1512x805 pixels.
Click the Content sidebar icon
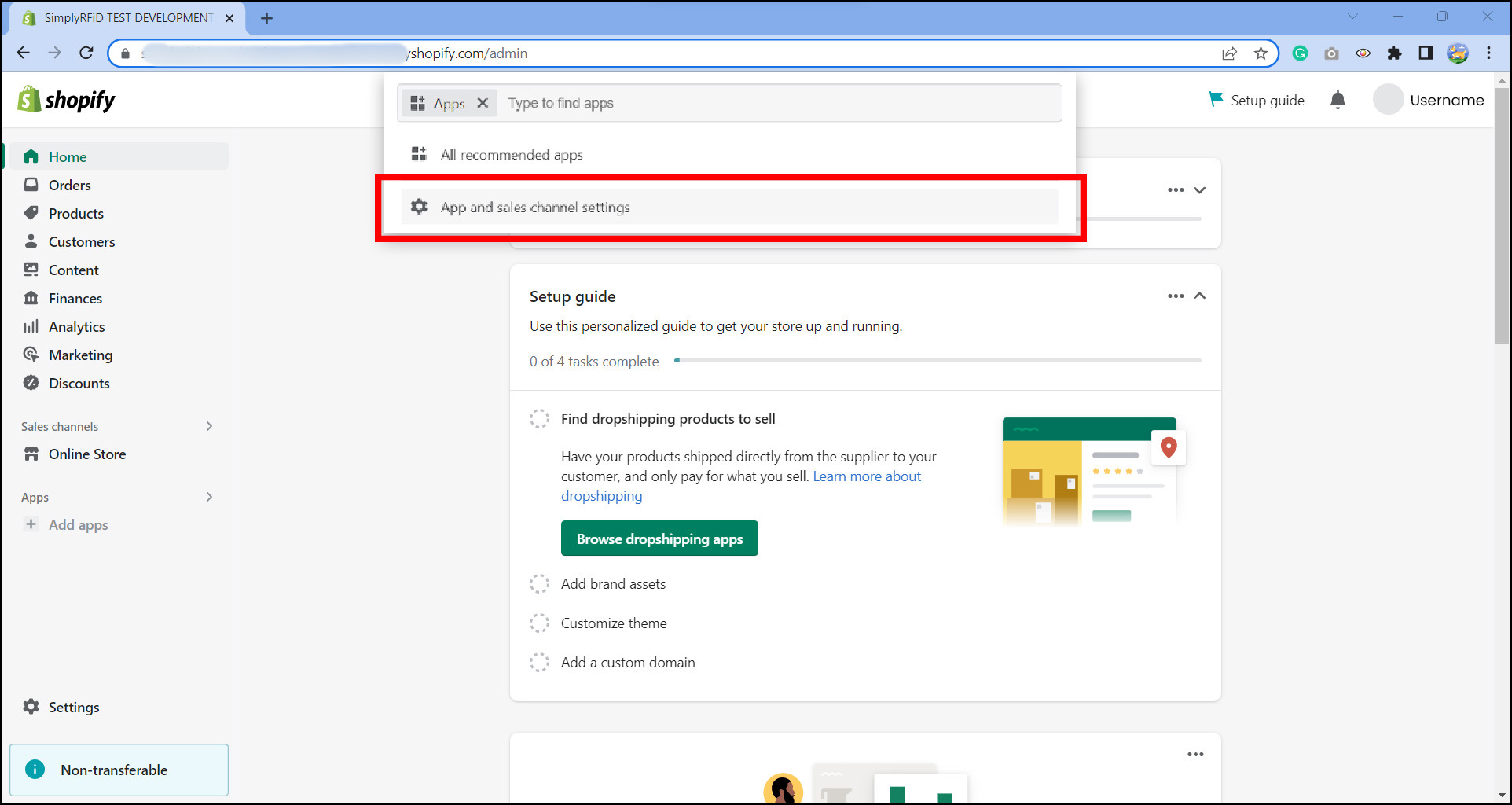tap(31, 270)
